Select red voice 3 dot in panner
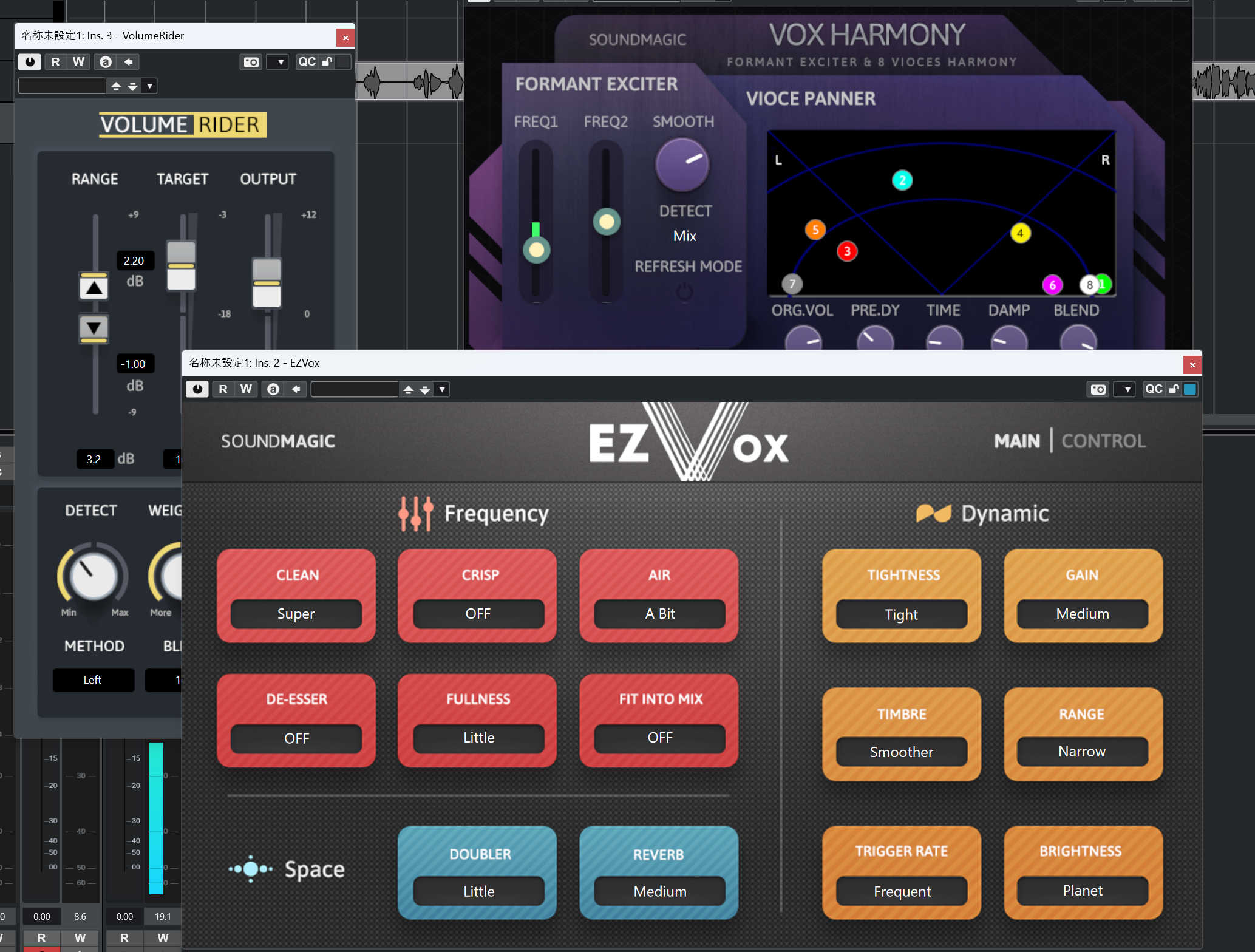 pyautogui.click(x=847, y=251)
